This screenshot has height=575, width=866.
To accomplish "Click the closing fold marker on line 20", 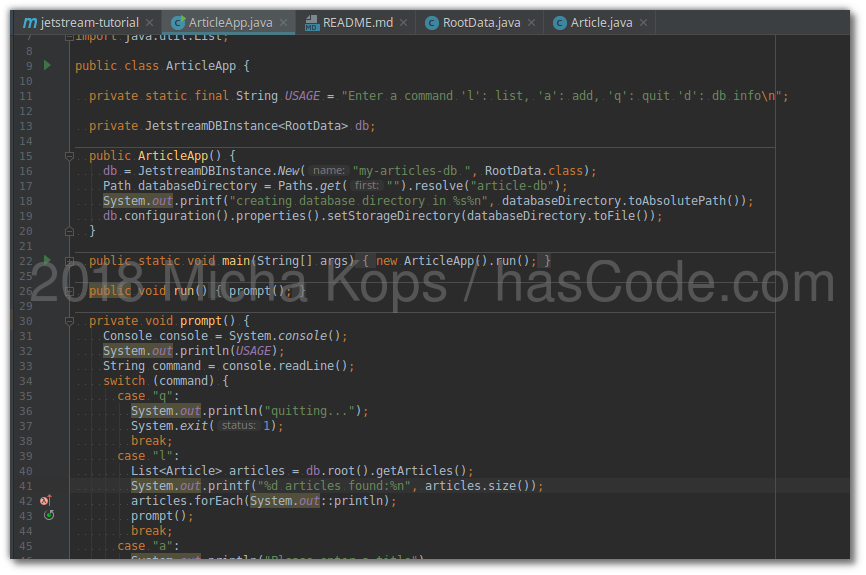I will (x=69, y=231).
